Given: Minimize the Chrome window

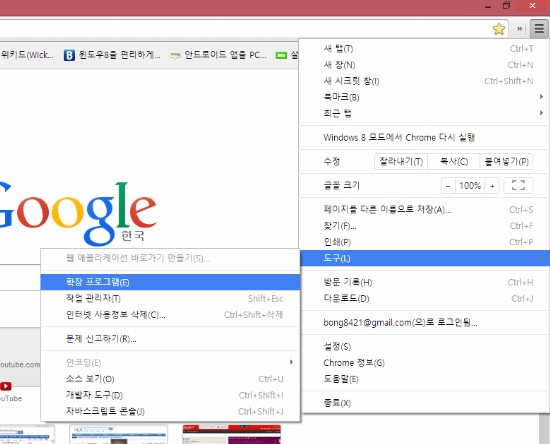Looking at the screenshot, I should 488,6.
